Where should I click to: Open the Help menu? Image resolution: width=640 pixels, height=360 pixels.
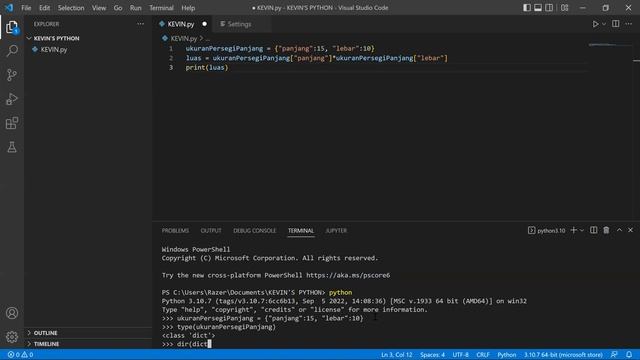(188, 8)
